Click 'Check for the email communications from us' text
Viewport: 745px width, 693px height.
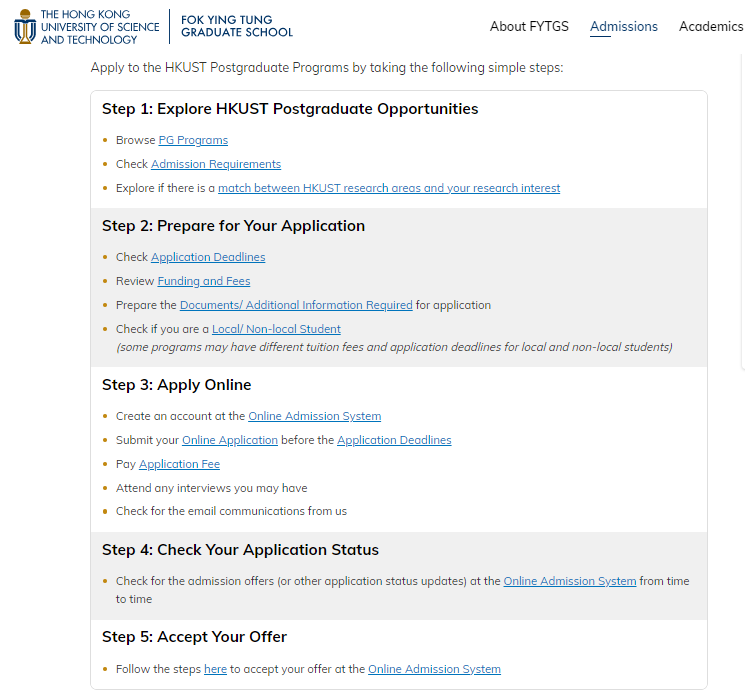231,511
